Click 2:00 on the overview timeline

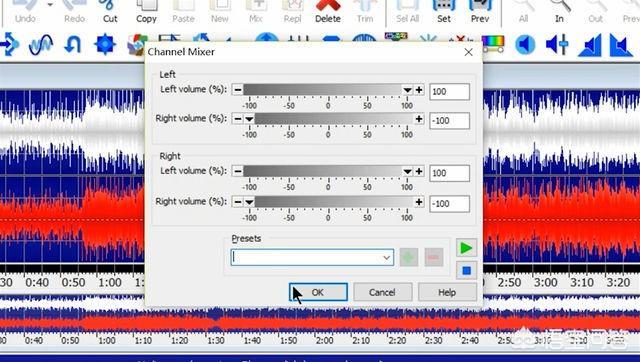click(324, 340)
